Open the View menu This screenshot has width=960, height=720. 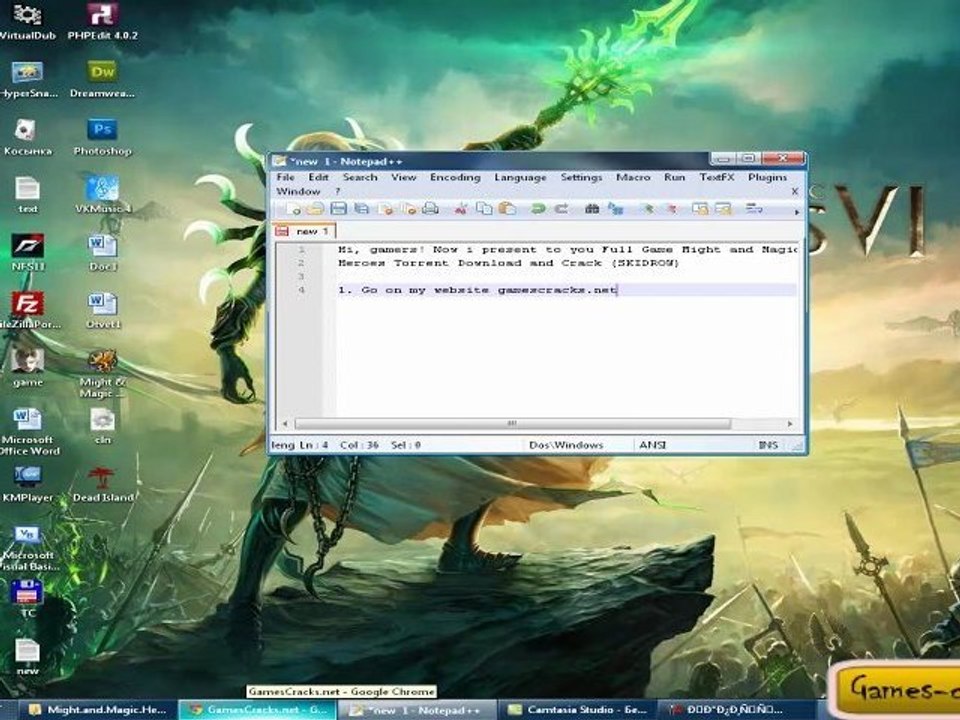(403, 177)
